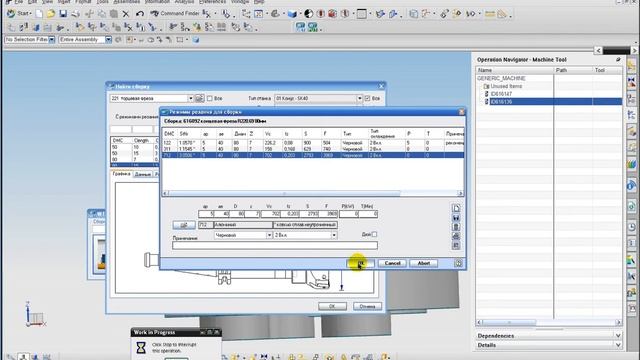The width and height of the screenshot is (640, 360).
Task: Toggle the Все checkbox beside machine type
Action: point(367,98)
